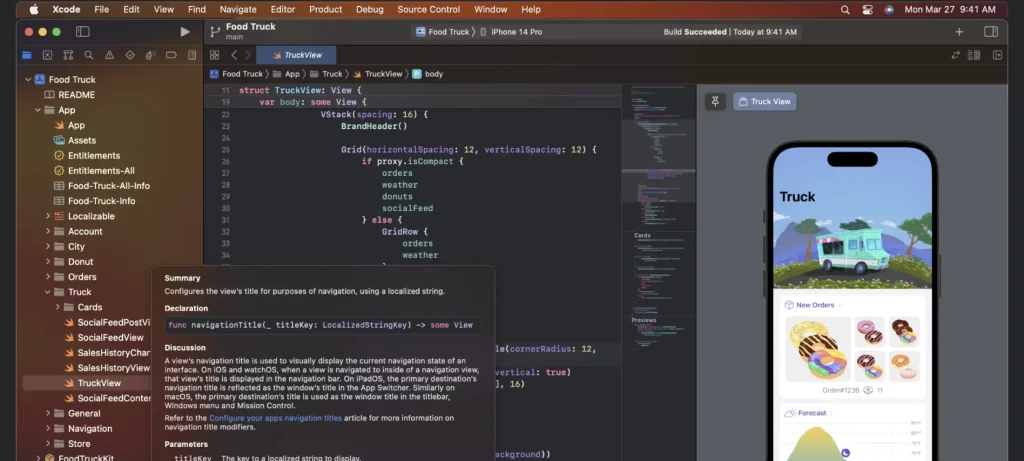Collapse the Food Truck project root
The image size is (1024, 461).
pos(28,80)
